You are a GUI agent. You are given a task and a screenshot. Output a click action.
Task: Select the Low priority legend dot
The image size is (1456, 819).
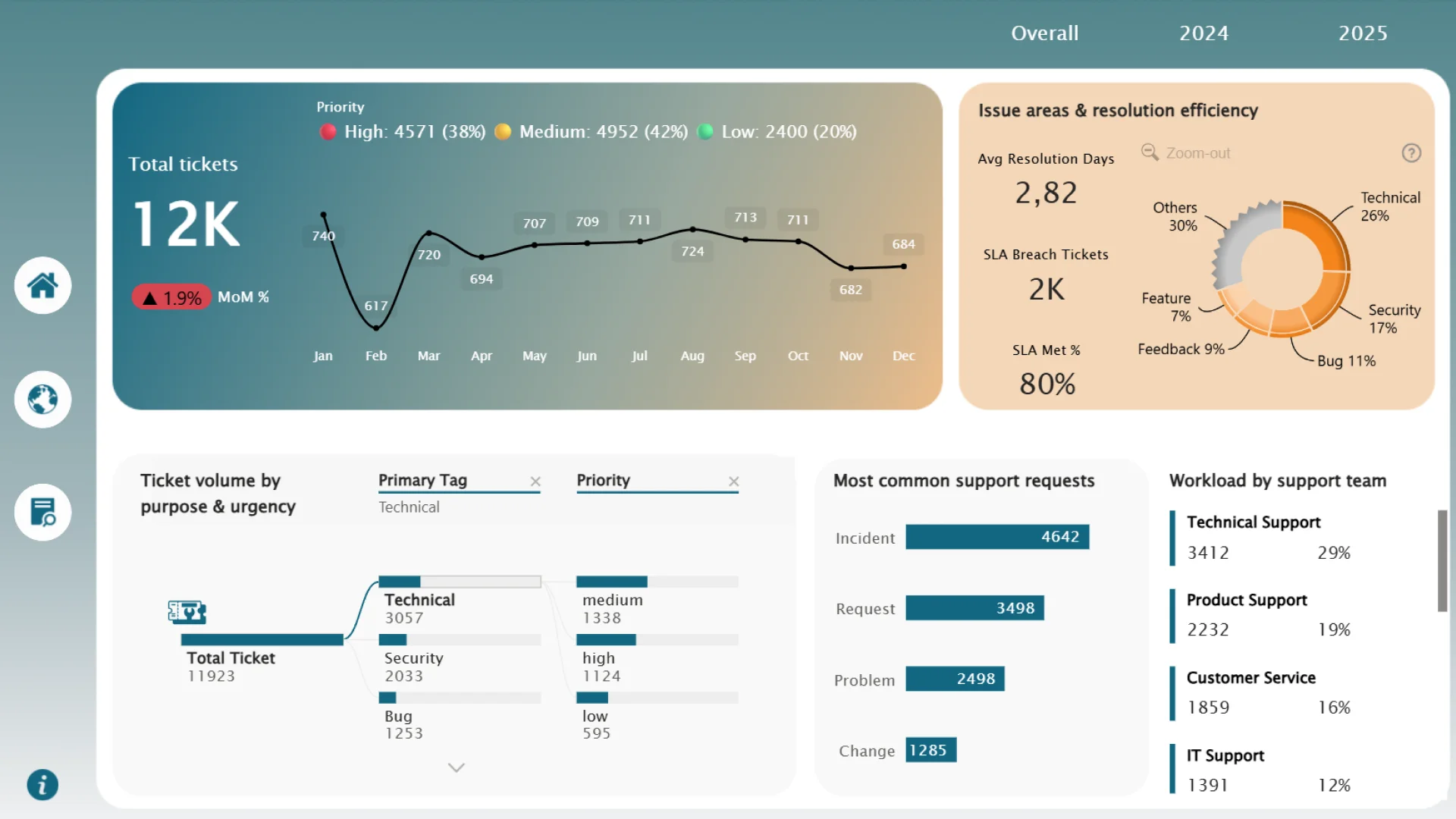tap(705, 132)
